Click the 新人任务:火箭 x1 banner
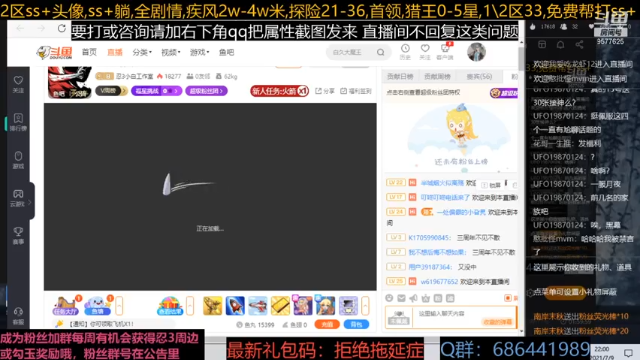Viewport: 640px width, 360px height. pyautogui.click(x=279, y=91)
